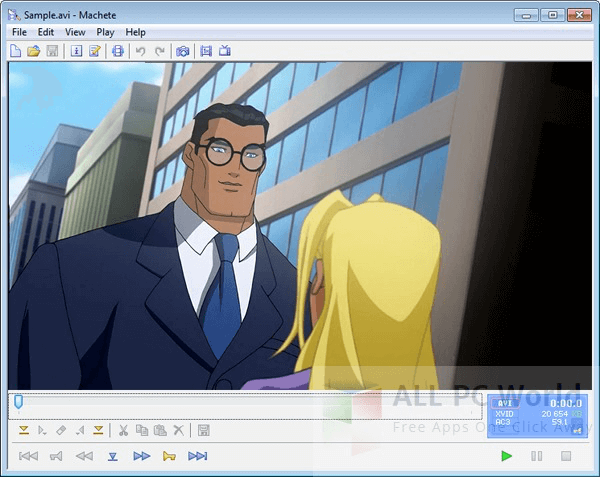Open the Edit menu
This screenshot has height=477, width=600.
pyautogui.click(x=46, y=32)
